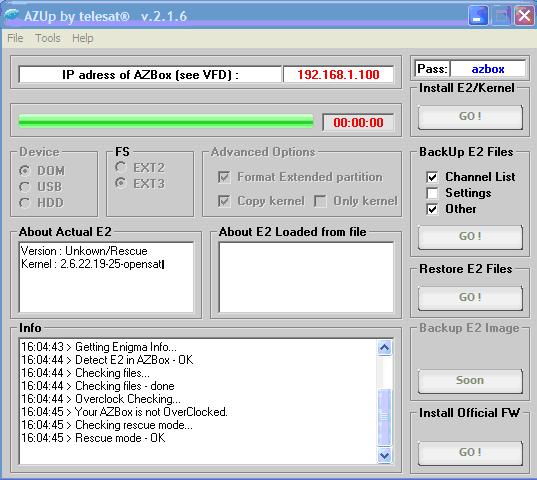Click the green progress bar
Screen dimensions: 537x480
(166, 121)
